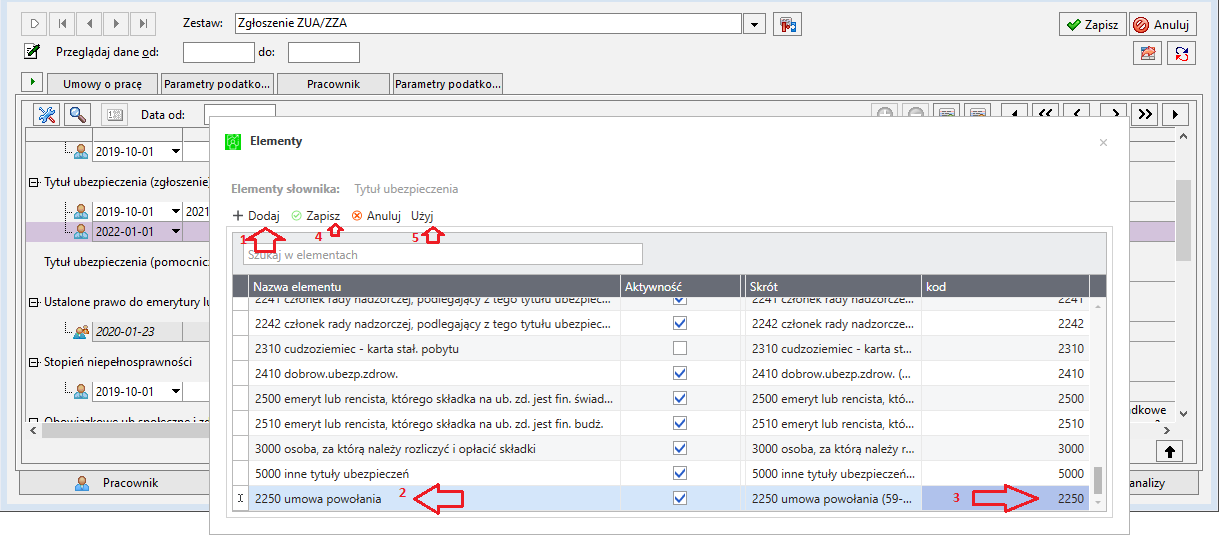The height and width of the screenshot is (537, 1219).
Task: Go to the previous record arrow
Action: pyautogui.click(x=89, y=23)
